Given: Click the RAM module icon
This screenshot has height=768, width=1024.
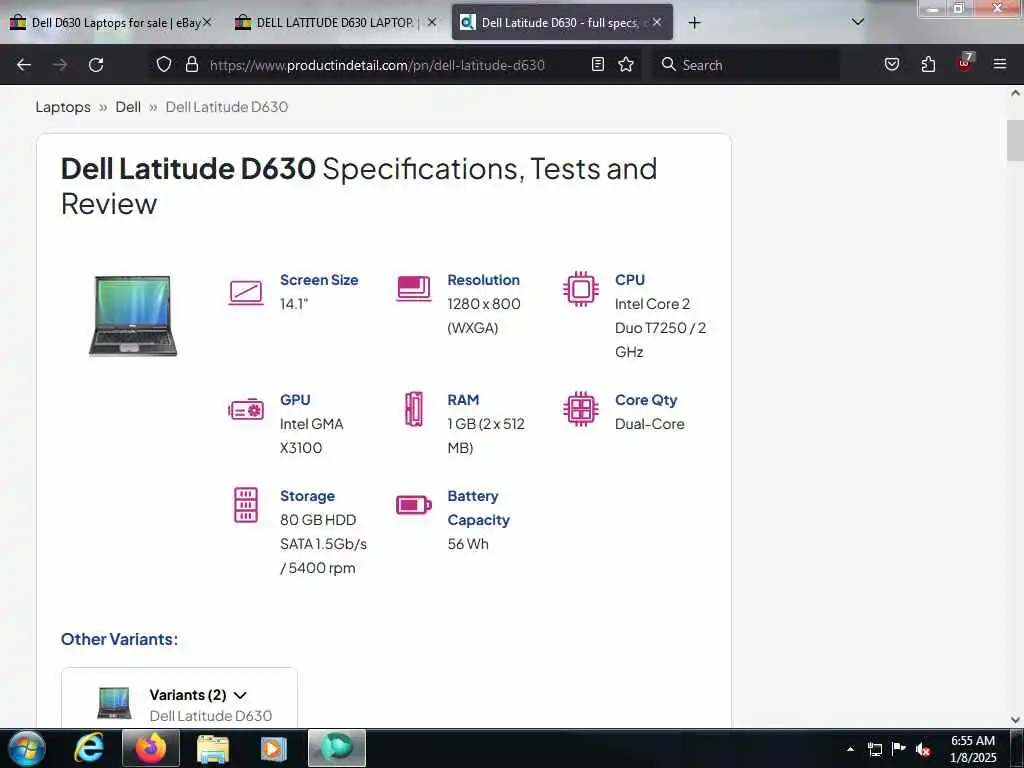Looking at the screenshot, I should (x=414, y=409).
